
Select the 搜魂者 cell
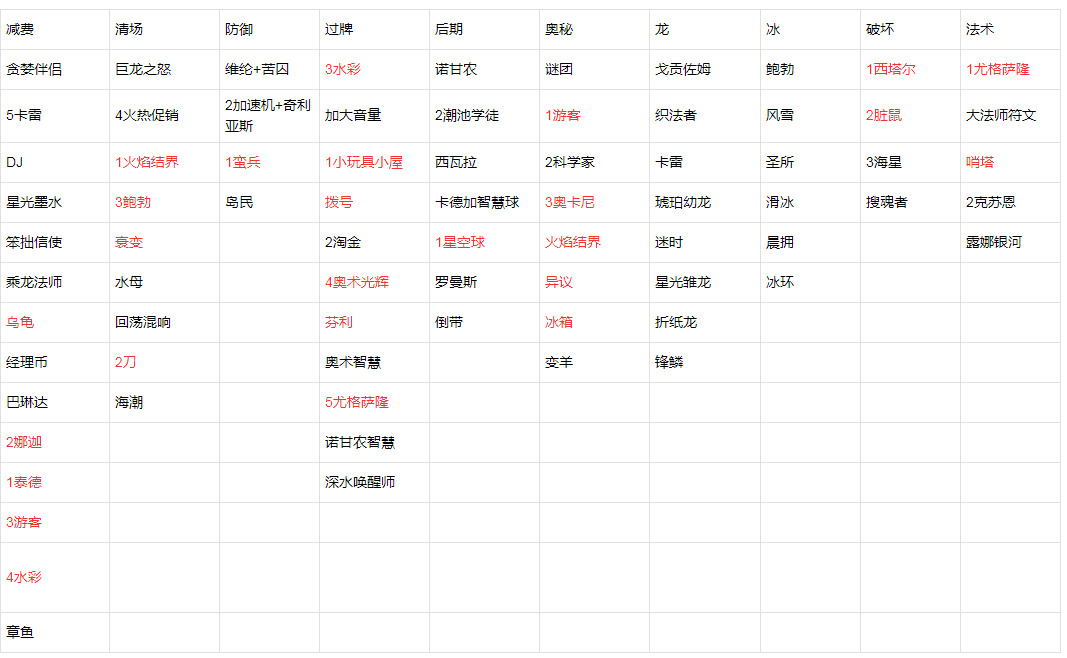(x=887, y=202)
